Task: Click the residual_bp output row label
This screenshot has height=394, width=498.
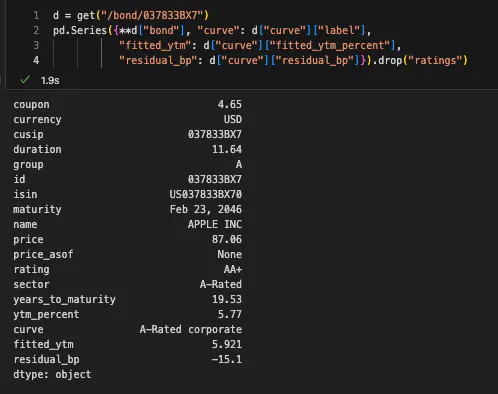Action: pos(46,360)
